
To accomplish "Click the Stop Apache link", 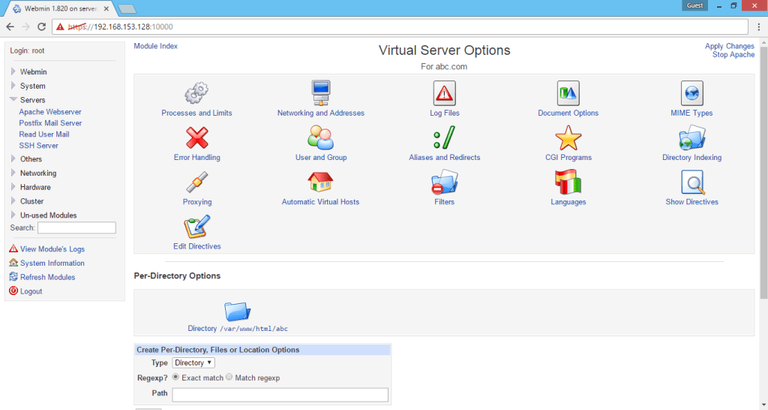I will [x=733, y=54].
